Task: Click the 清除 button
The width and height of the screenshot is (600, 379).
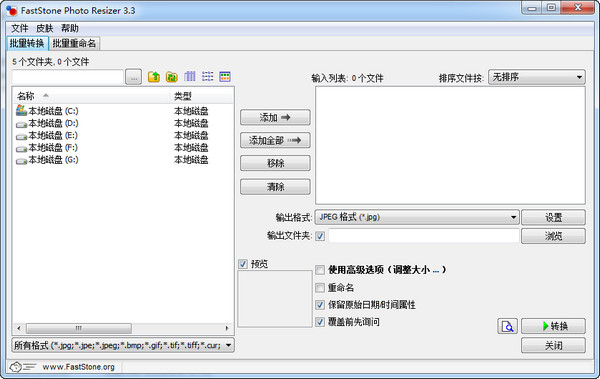Action: tap(275, 187)
